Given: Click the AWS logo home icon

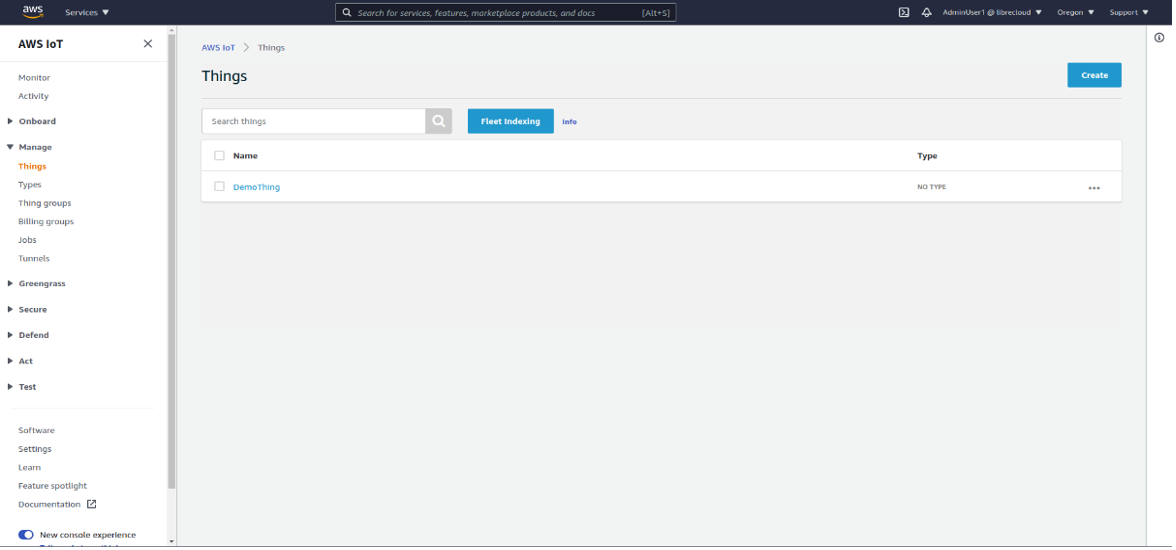Looking at the screenshot, I should pyautogui.click(x=33, y=12).
